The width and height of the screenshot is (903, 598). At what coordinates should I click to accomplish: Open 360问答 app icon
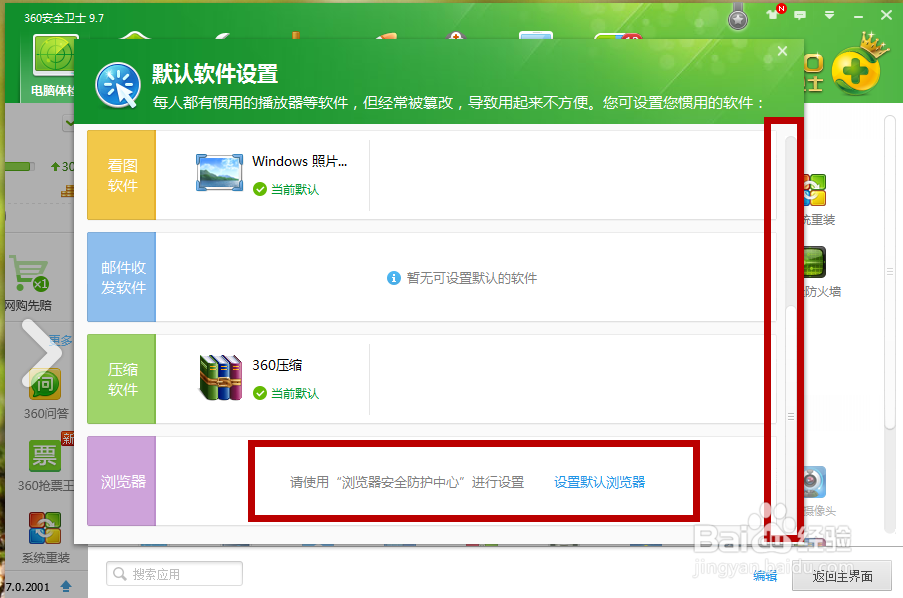coord(45,384)
